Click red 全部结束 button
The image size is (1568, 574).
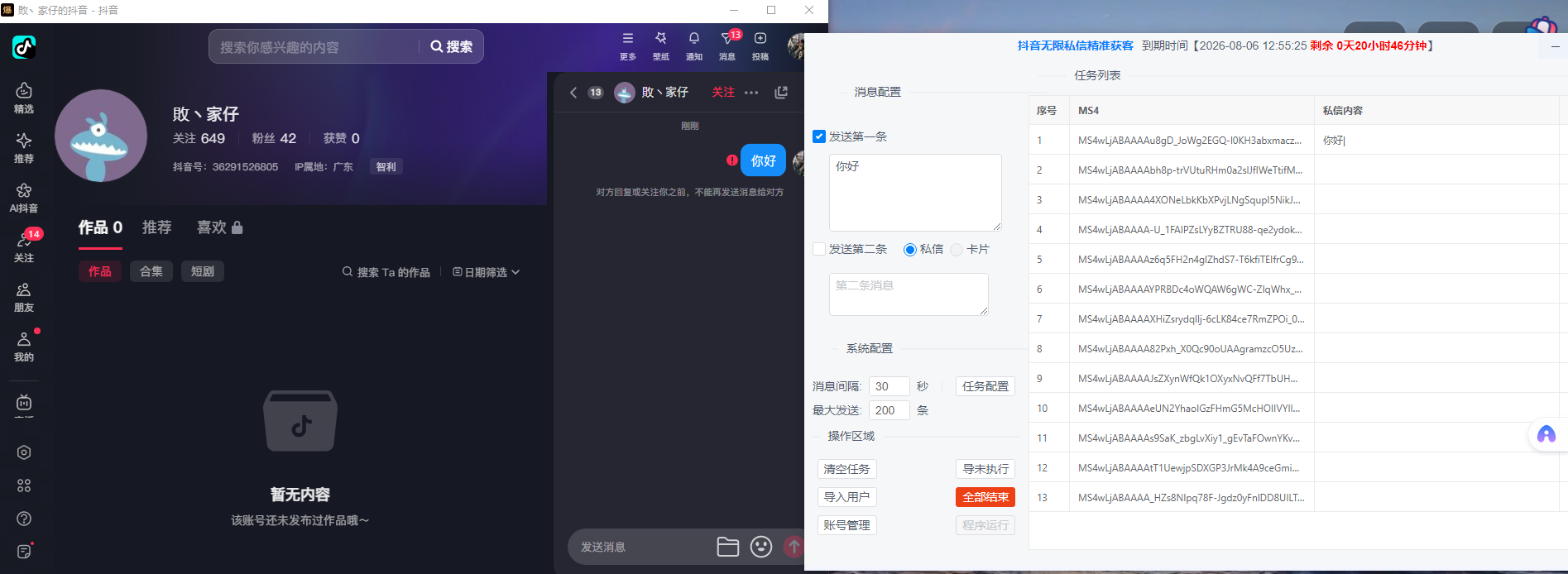pyautogui.click(x=985, y=497)
